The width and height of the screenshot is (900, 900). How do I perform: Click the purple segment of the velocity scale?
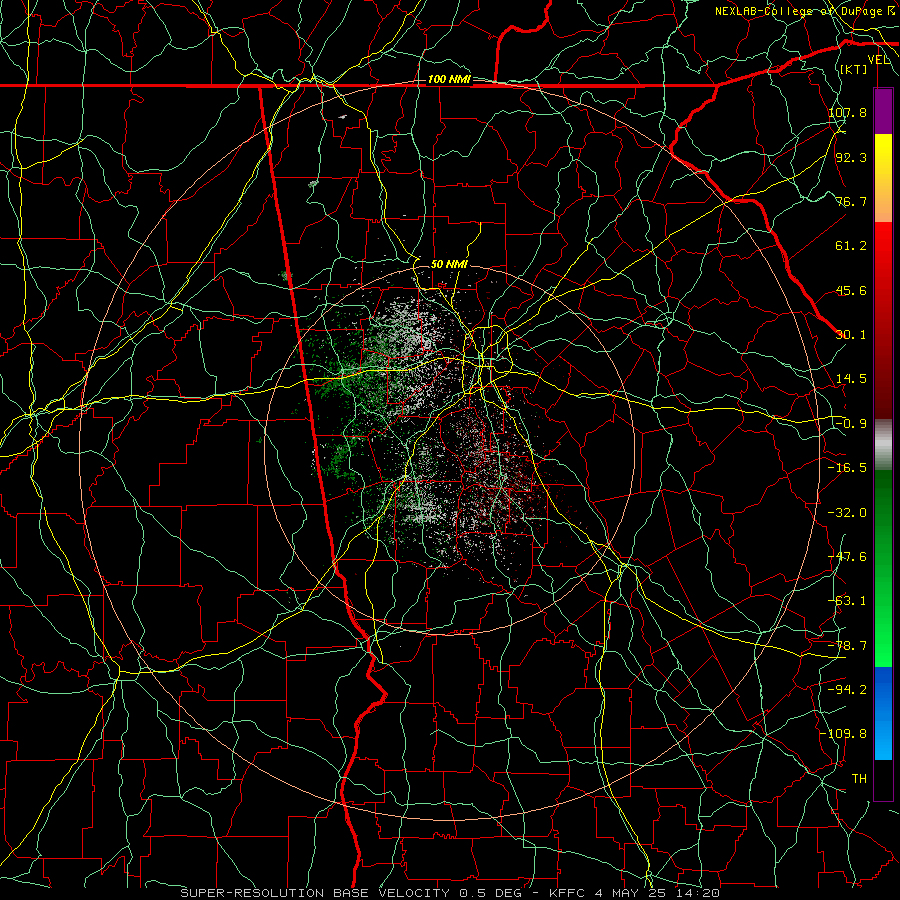(x=883, y=111)
